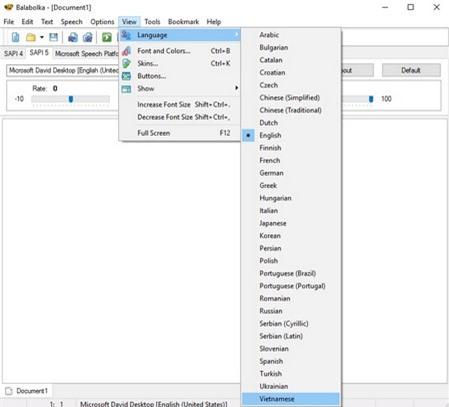Click the Language menu item icon
This screenshot has height=407, width=449.
(126, 35)
